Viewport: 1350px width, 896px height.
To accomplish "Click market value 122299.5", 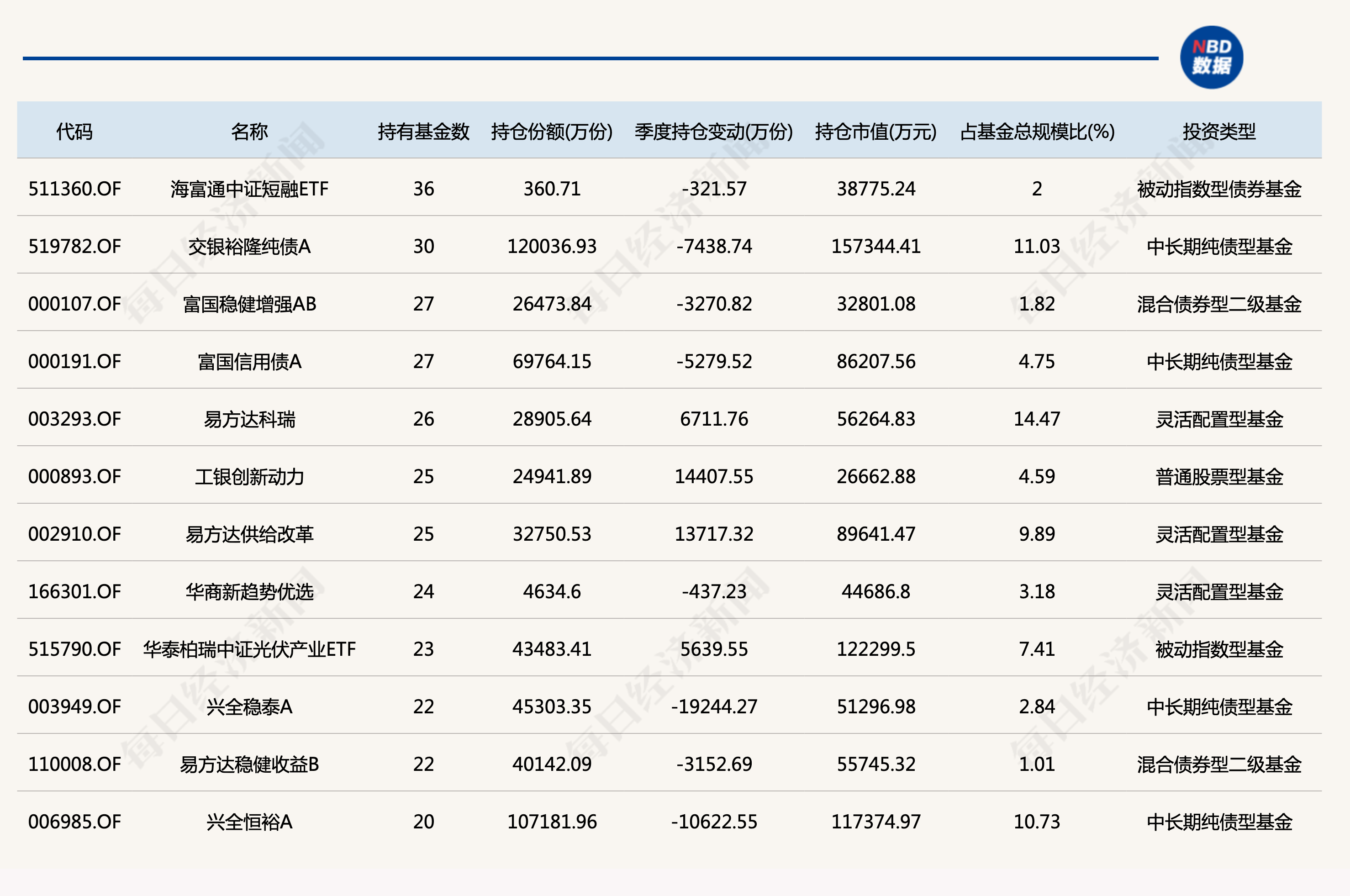I will [x=876, y=649].
